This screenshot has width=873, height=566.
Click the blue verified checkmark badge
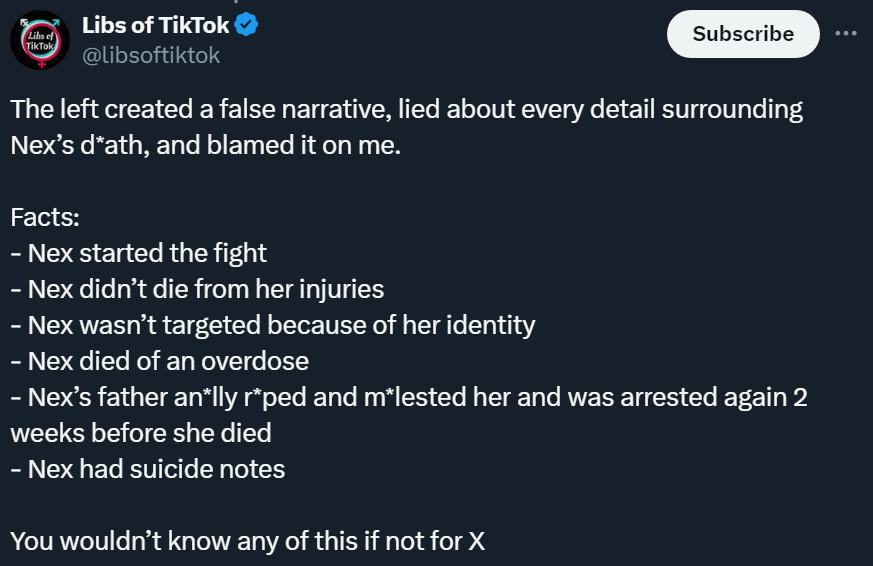pos(246,25)
